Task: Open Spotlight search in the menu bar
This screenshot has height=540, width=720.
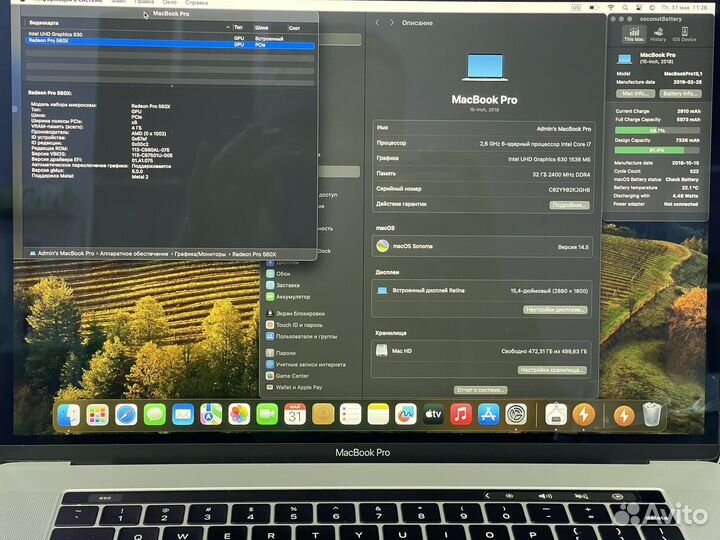Action: pyautogui.click(x=625, y=8)
